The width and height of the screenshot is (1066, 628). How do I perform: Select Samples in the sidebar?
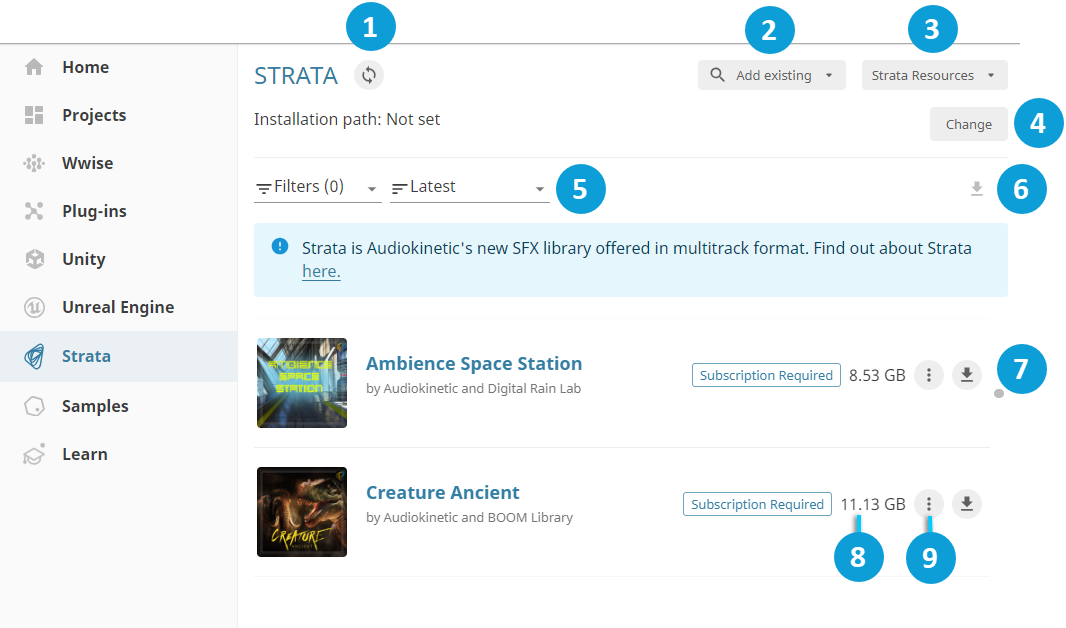coord(94,406)
